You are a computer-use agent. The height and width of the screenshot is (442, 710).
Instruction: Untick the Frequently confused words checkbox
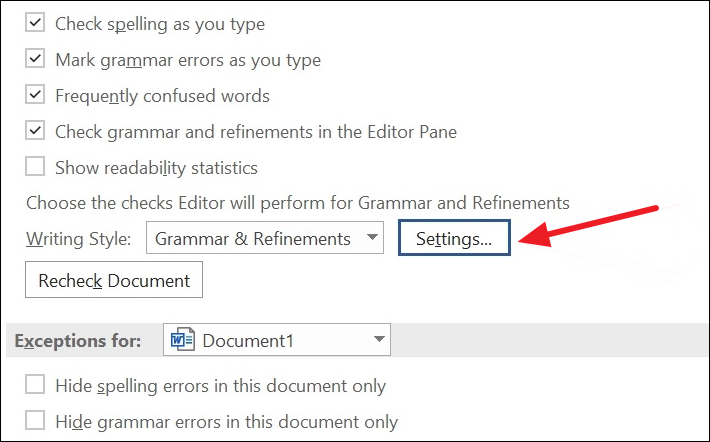point(35,95)
